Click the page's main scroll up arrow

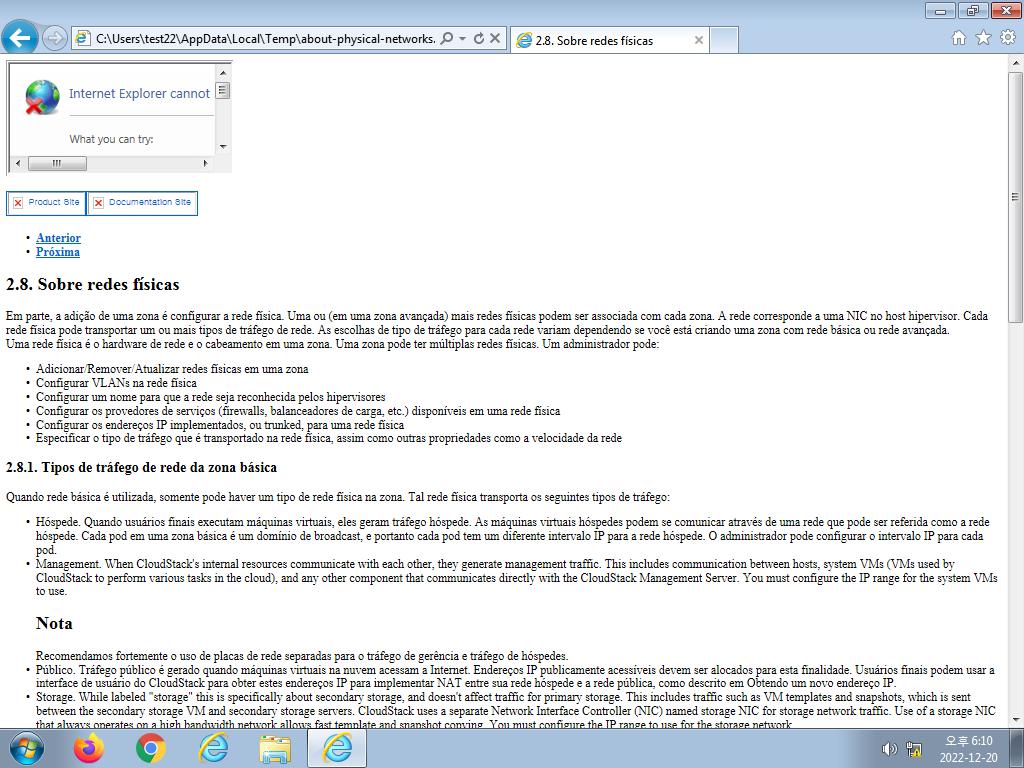[x=1016, y=63]
